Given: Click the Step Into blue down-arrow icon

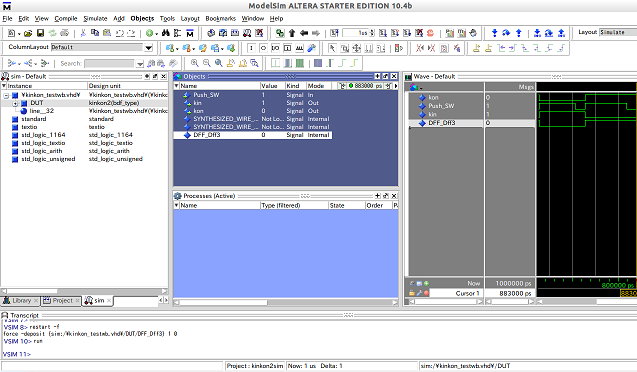Looking at the screenshot, I should pyautogui.click(x=494, y=33).
